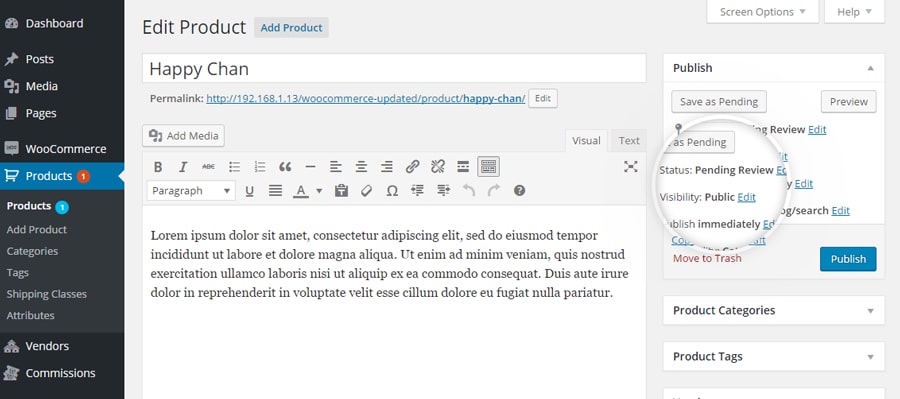
Task: Clear formatting with the eraser icon
Action: click(x=367, y=191)
